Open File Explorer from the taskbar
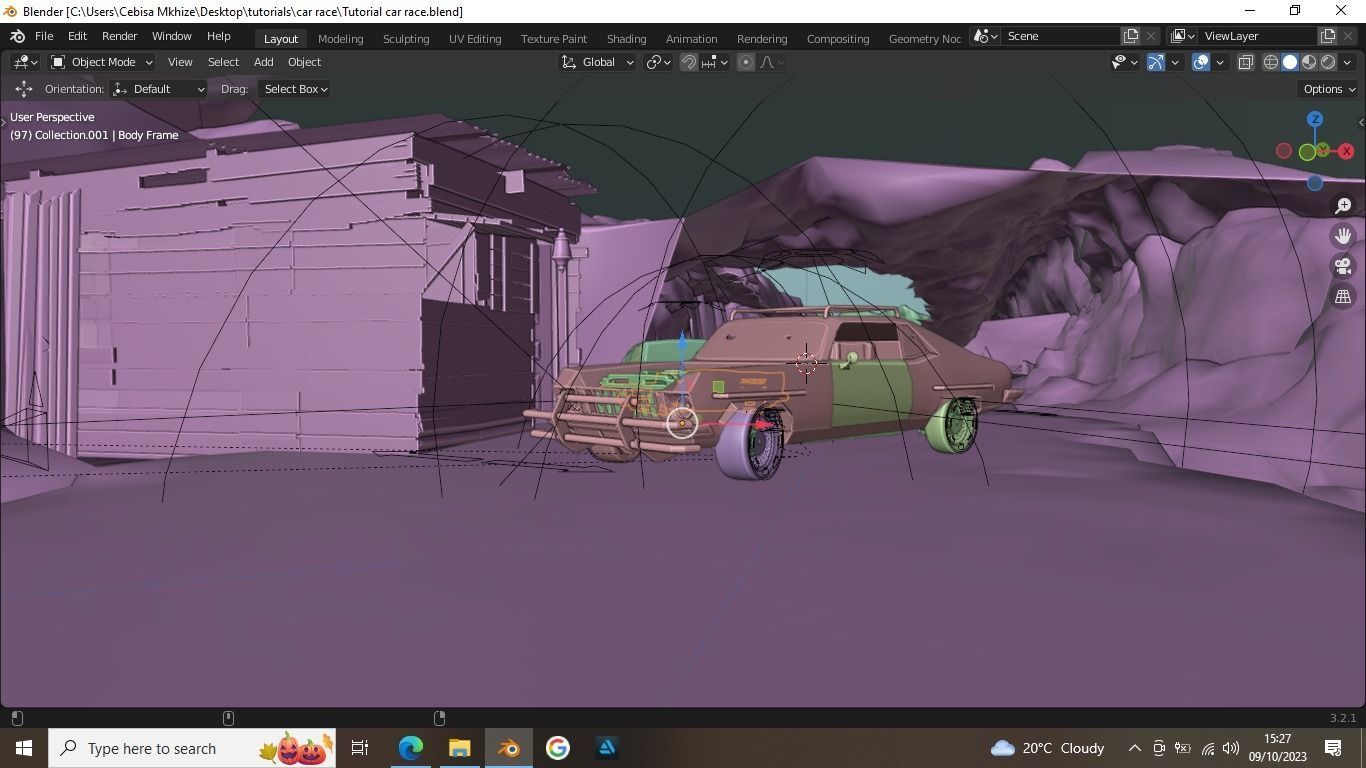The image size is (1366, 768). [x=459, y=748]
